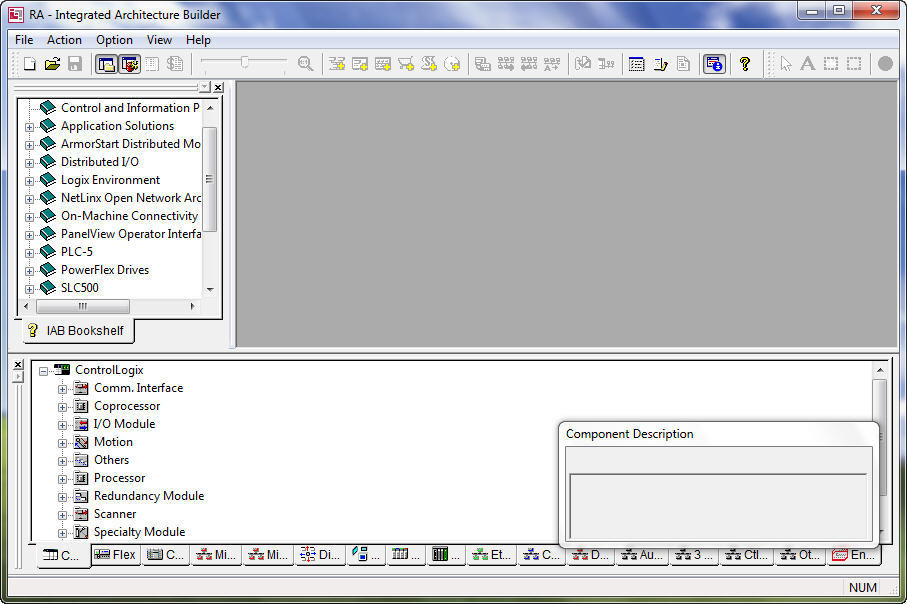
Task: Click the dollar sign document toolbar icon
Action: pyautogui.click(x=175, y=64)
